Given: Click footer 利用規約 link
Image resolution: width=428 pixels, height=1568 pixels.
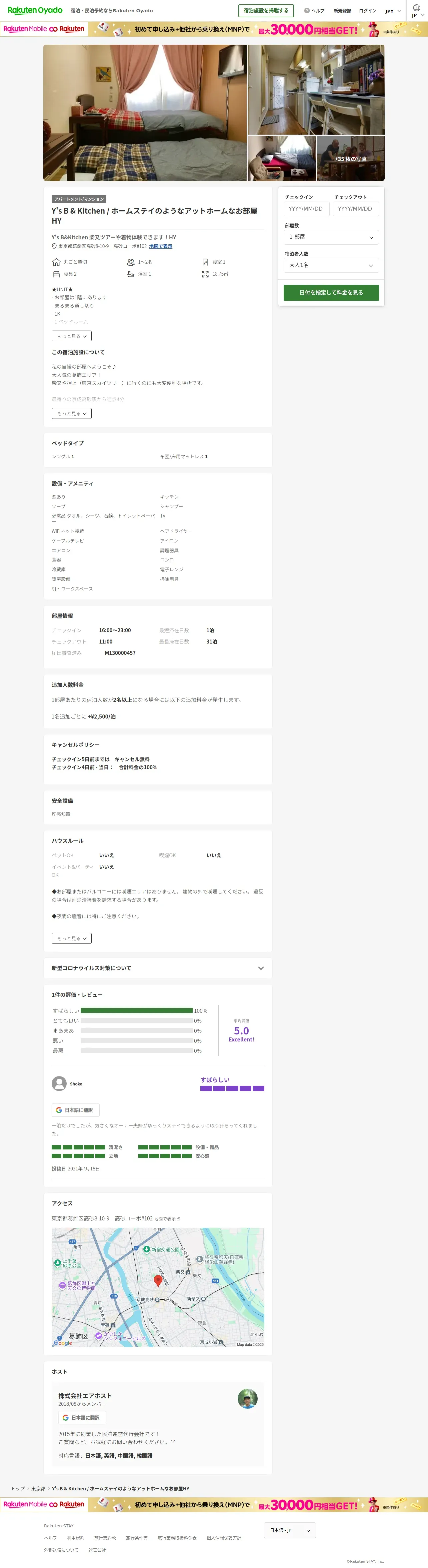Looking at the screenshot, I should click(x=75, y=1538).
